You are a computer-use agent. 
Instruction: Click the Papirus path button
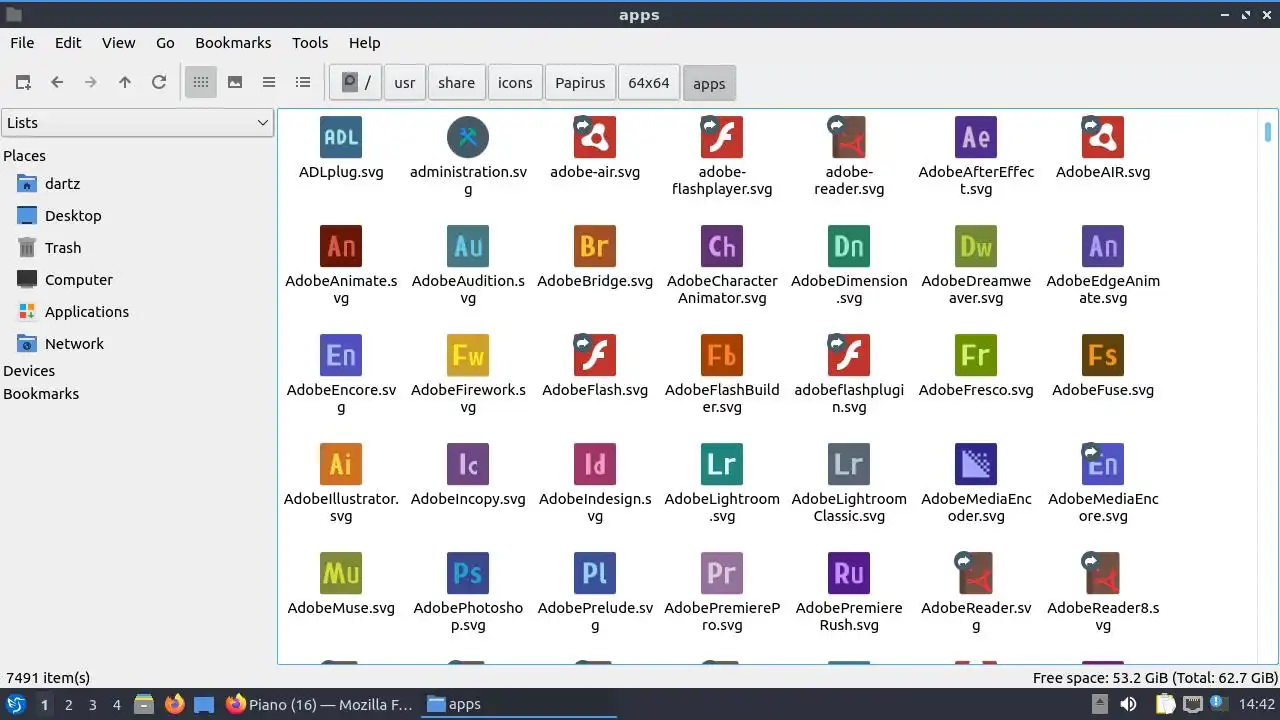tap(580, 83)
